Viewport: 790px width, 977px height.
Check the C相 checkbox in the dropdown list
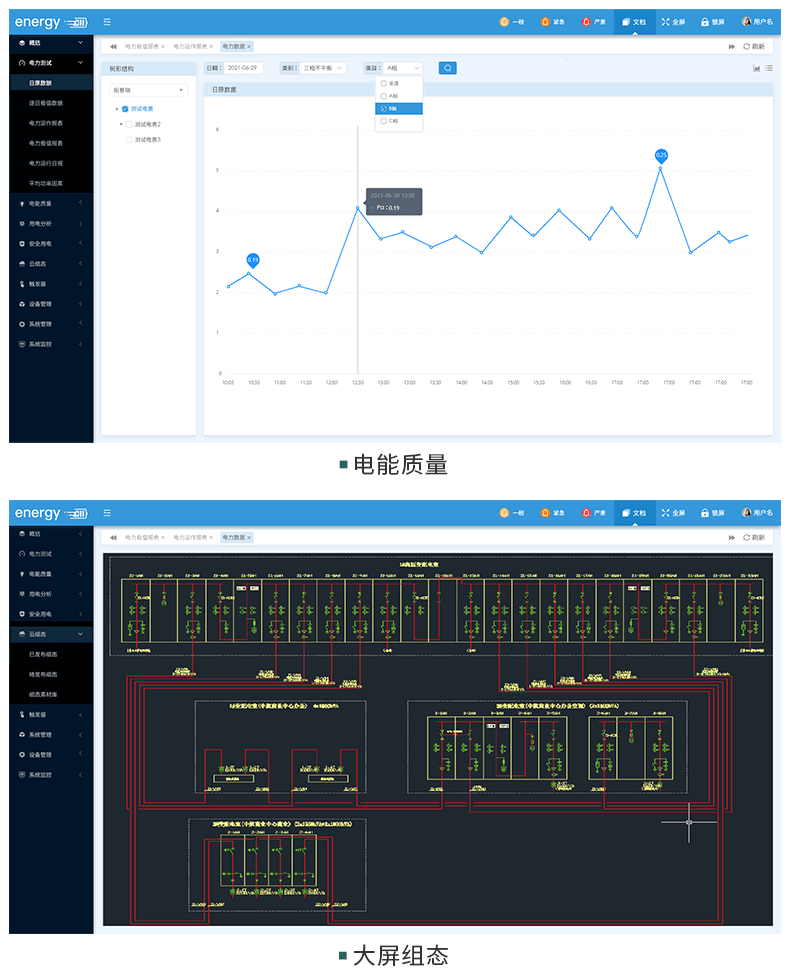click(x=384, y=120)
